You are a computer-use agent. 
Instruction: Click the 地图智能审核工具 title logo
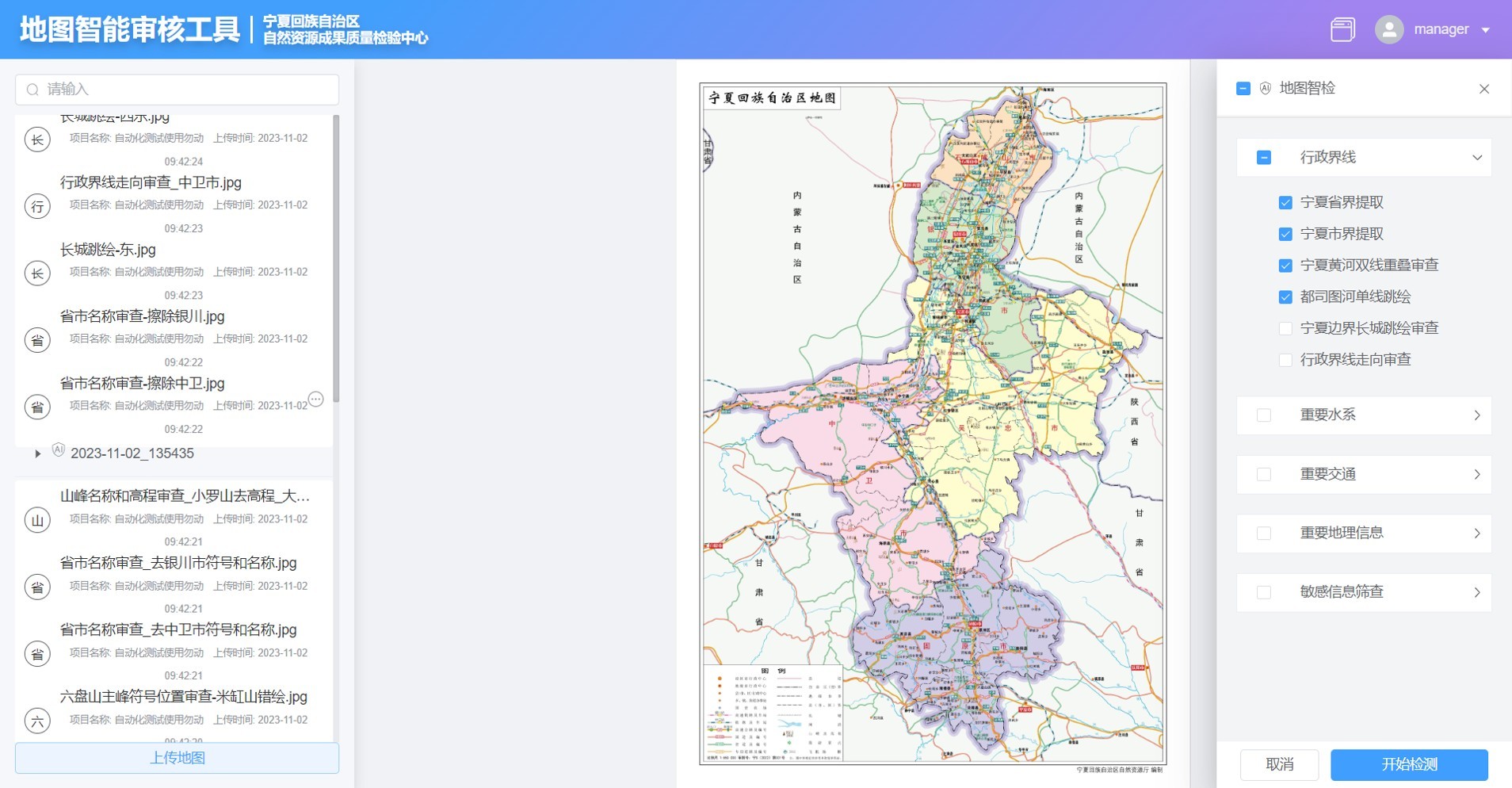click(129, 29)
